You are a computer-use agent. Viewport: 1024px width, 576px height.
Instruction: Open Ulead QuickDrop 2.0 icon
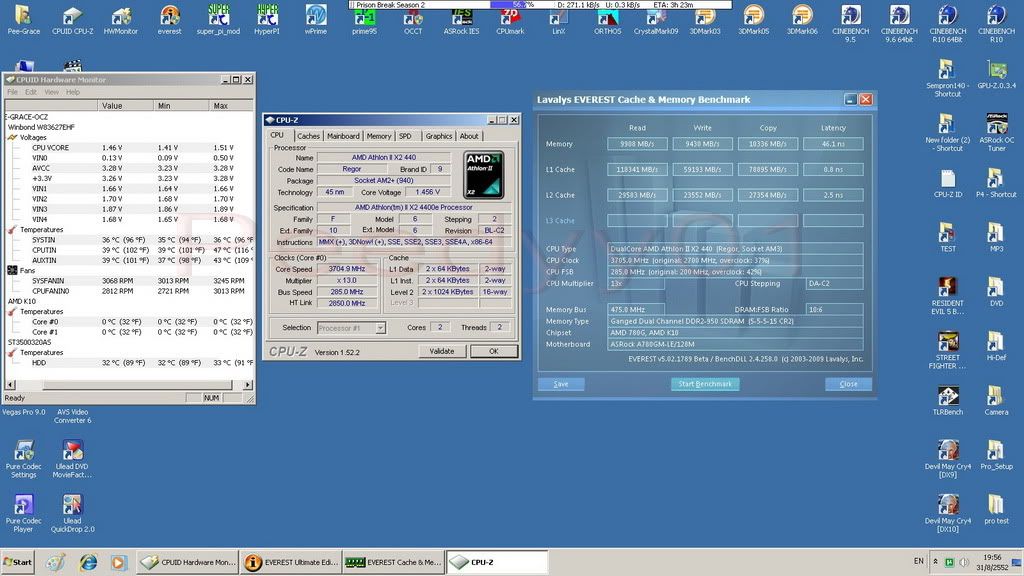point(72,513)
